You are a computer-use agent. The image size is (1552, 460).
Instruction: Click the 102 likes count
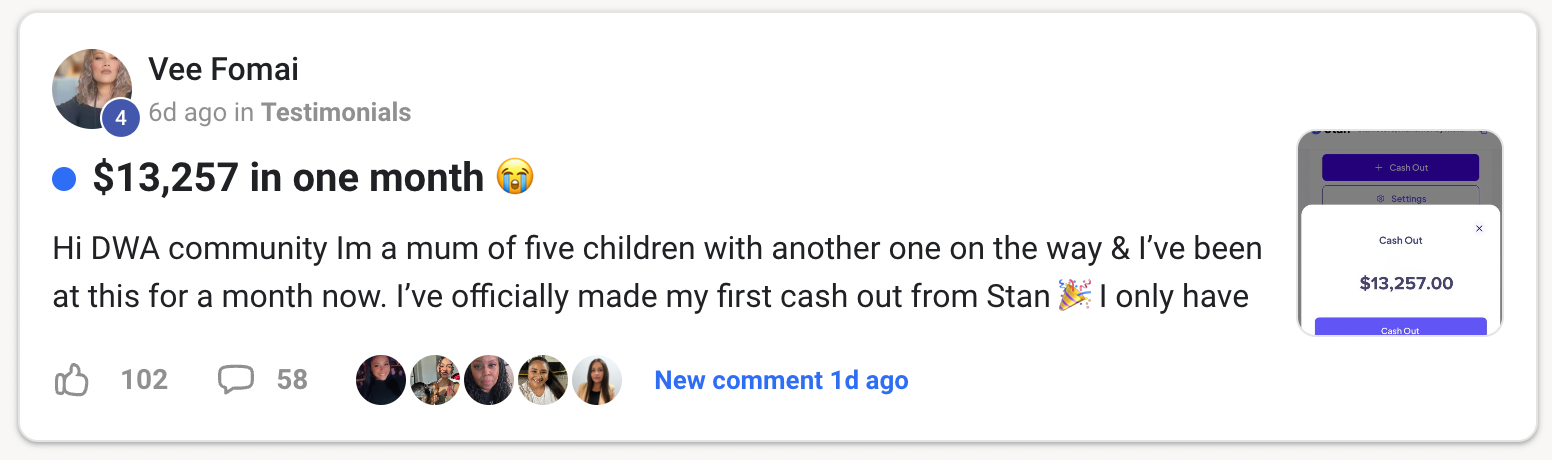(x=144, y=380)
